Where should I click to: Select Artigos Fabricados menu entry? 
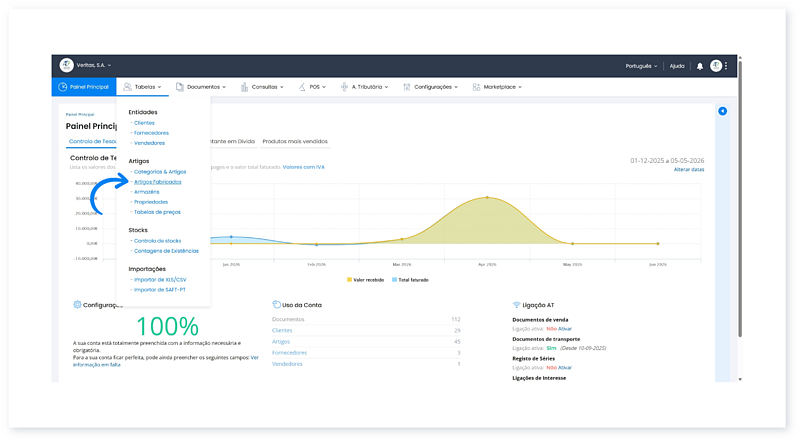(157, 182)
